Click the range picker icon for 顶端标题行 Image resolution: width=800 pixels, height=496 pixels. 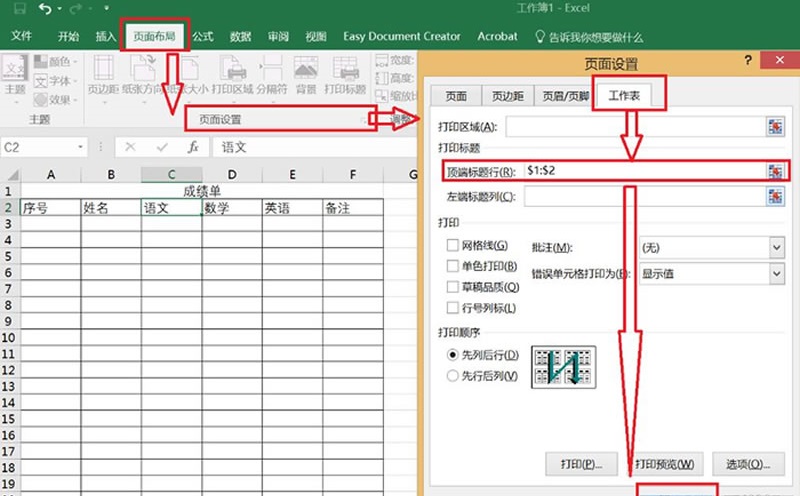(x=775, y=171)
